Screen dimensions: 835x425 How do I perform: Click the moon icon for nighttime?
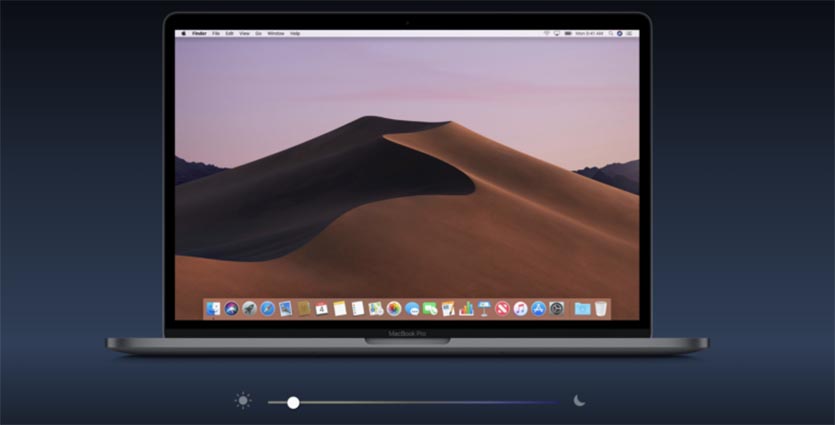coord(579,401)
